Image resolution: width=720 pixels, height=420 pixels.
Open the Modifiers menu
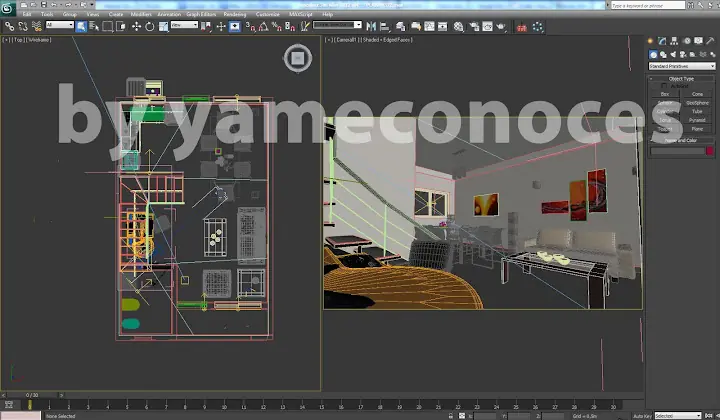(141, 14)
